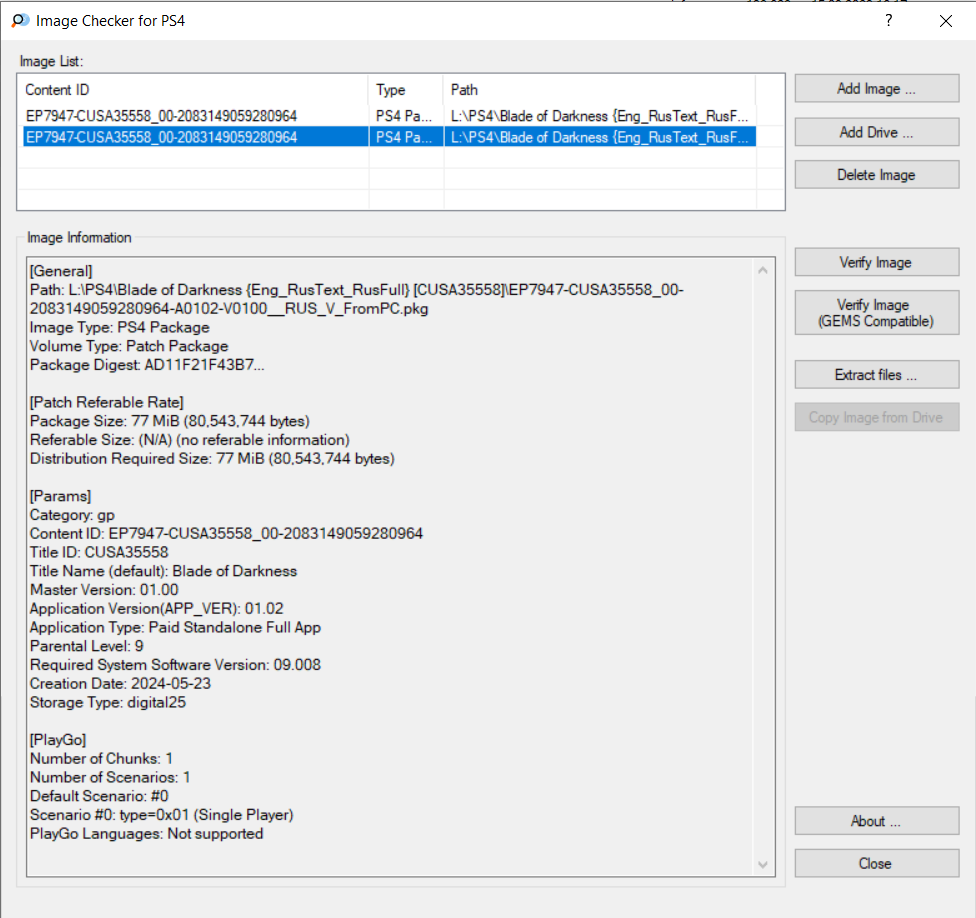Click the Package Digest line
The image size is (976, 918).
coord(147,365)
